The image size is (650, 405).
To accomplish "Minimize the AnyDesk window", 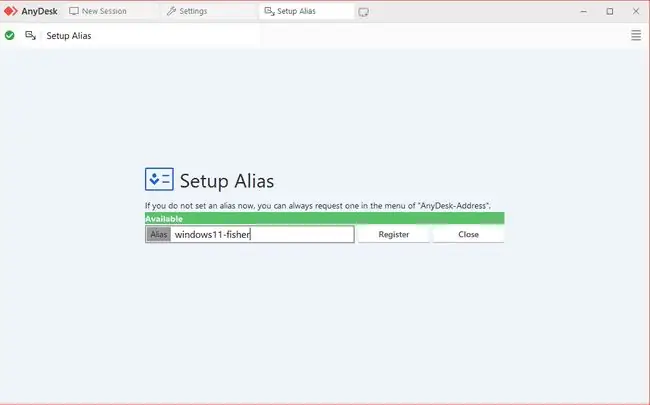I will (x=584, y=11).
